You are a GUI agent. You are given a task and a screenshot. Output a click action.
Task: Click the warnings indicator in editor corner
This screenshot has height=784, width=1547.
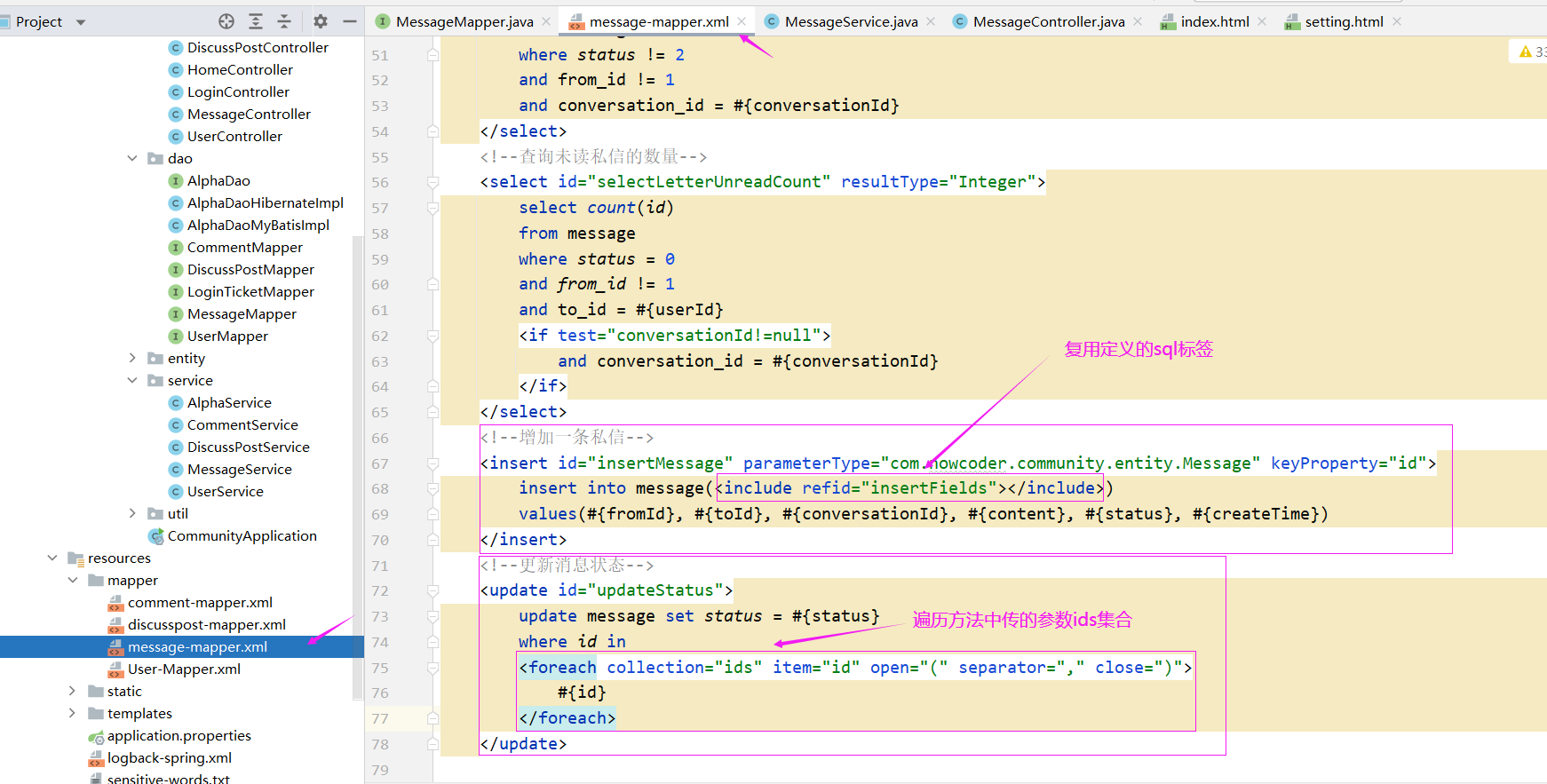(1532, 51)
